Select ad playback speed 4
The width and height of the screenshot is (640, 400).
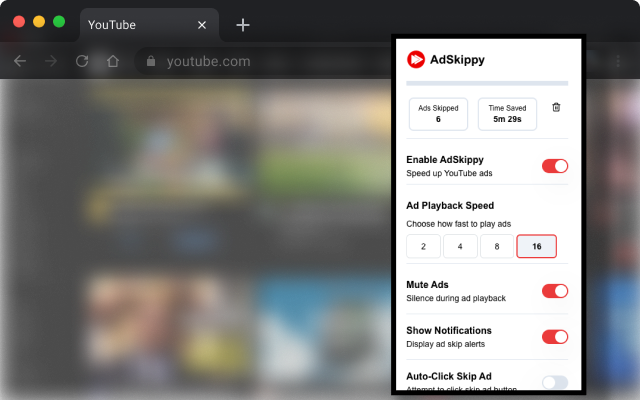point(460,246)
